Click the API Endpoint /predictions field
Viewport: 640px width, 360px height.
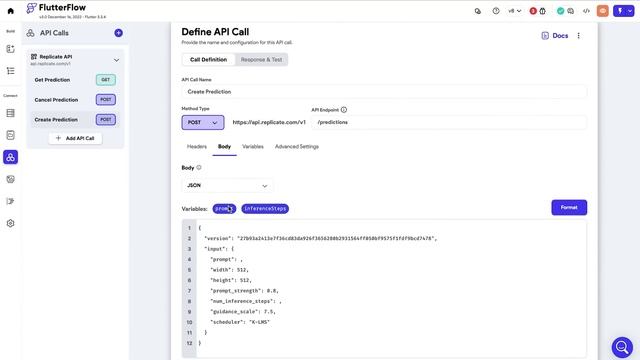449,122
